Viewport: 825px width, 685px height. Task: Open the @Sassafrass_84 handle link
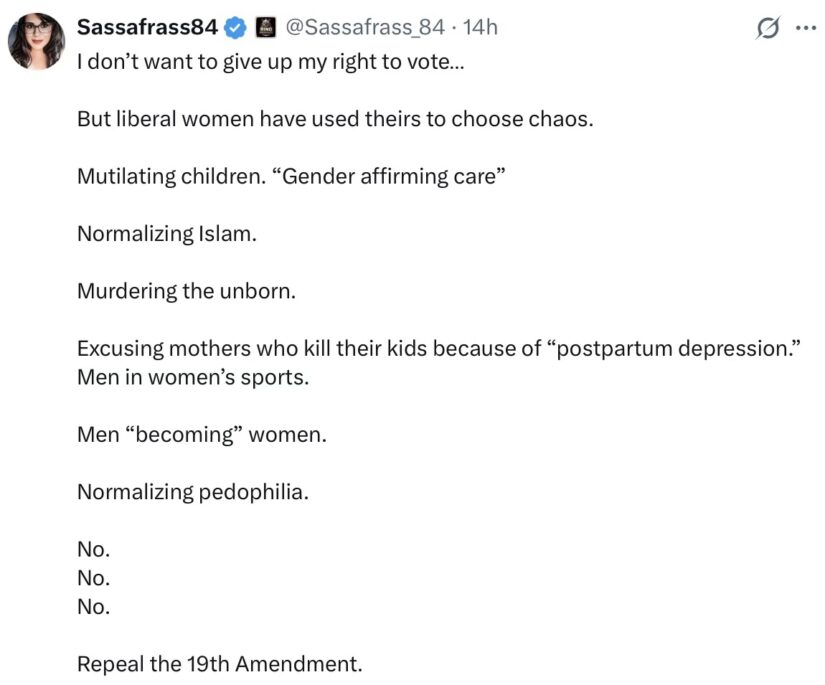[365, 27]
